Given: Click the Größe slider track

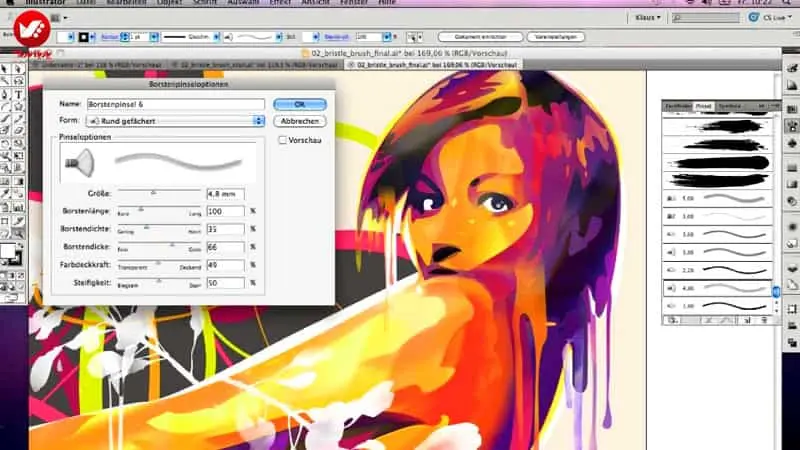Looking at the screenshot, I should pyautogui.click(x=159, y=192).
